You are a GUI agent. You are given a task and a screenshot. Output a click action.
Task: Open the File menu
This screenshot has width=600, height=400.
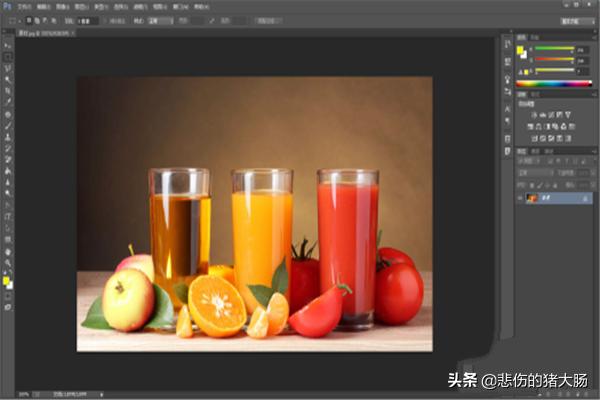point(24,6)
